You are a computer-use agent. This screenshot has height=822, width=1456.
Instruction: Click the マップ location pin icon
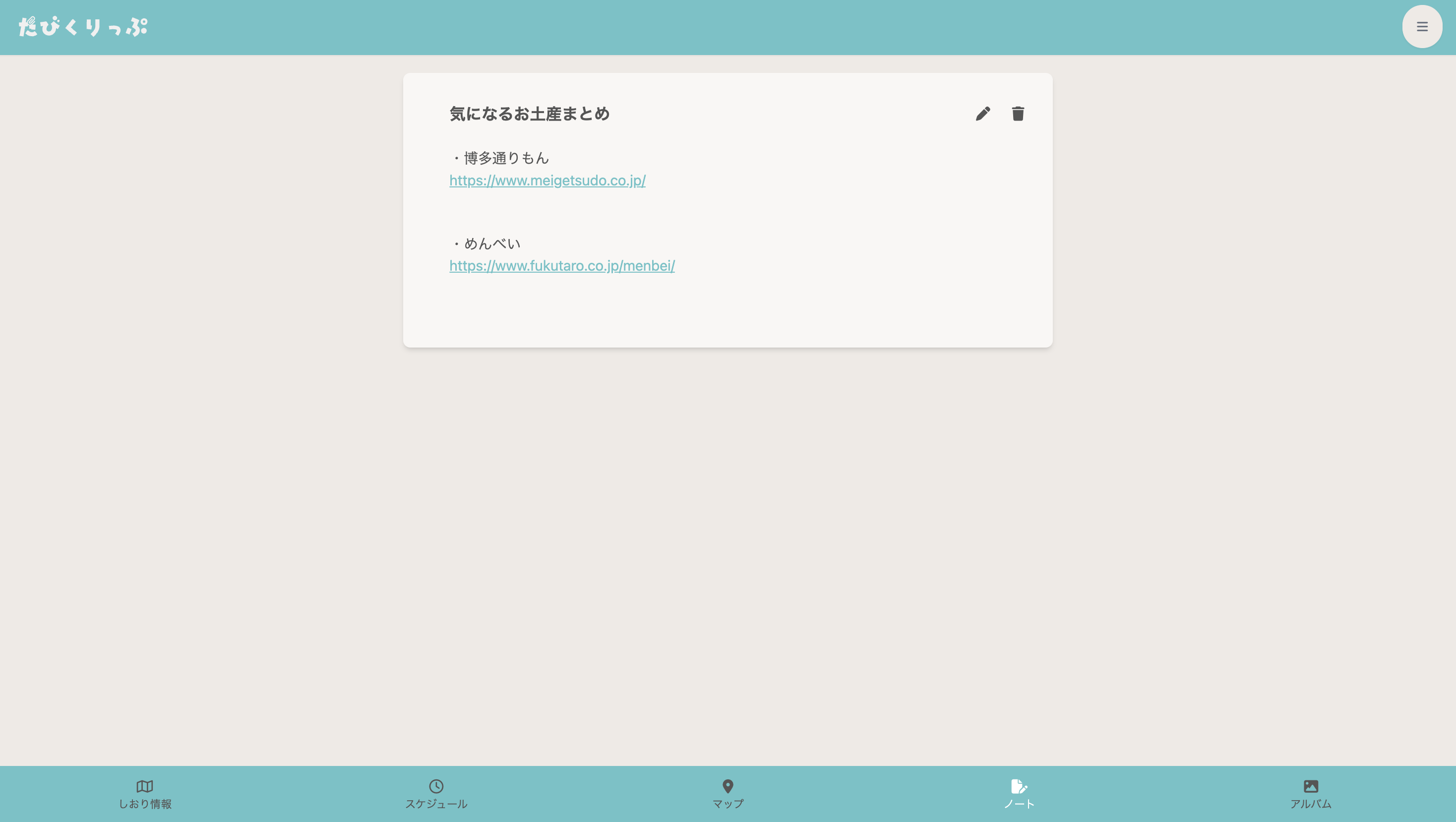click(728, 786)
